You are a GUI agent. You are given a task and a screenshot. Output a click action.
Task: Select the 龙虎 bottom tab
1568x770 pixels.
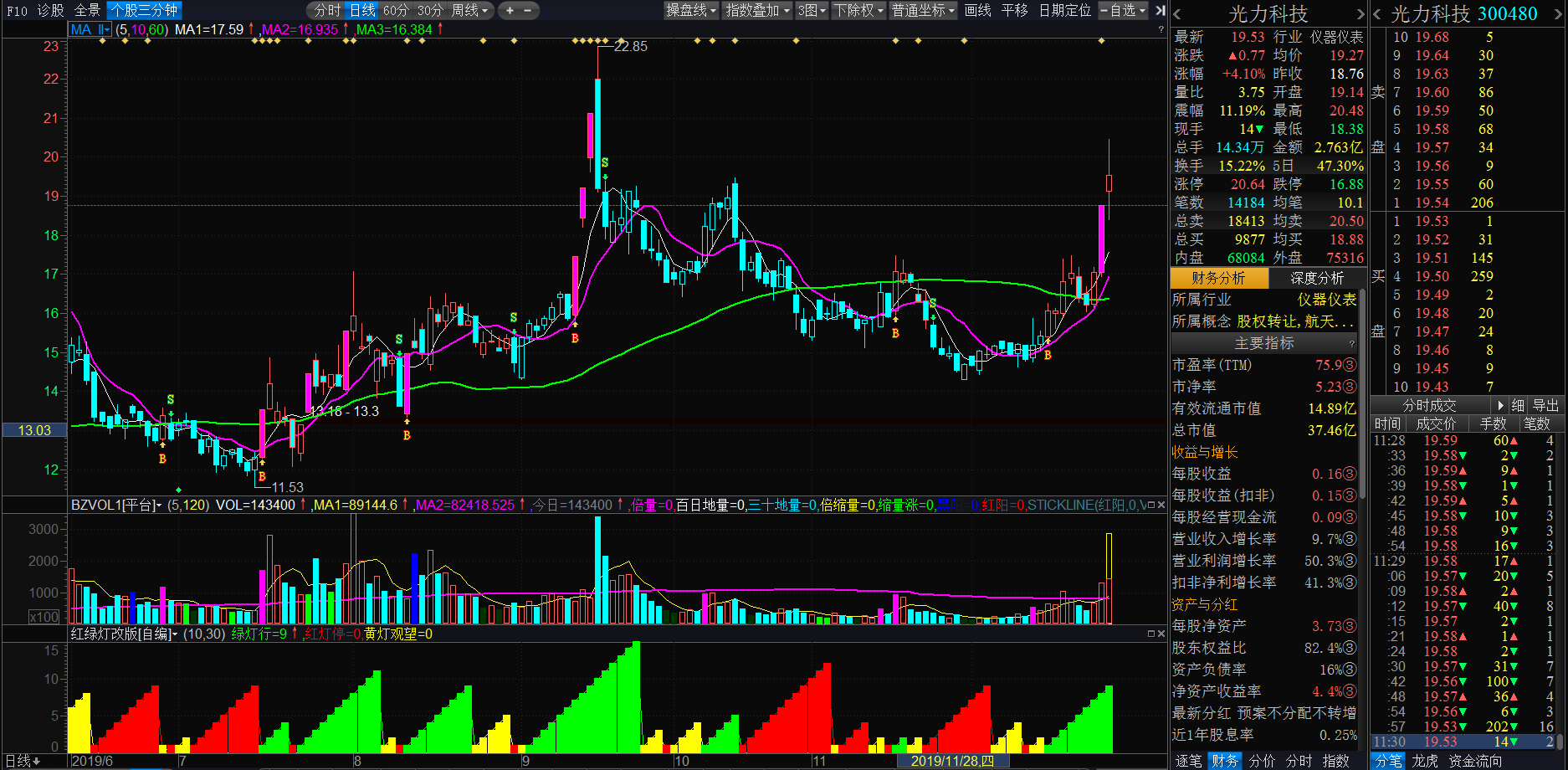pos(1425,761)
